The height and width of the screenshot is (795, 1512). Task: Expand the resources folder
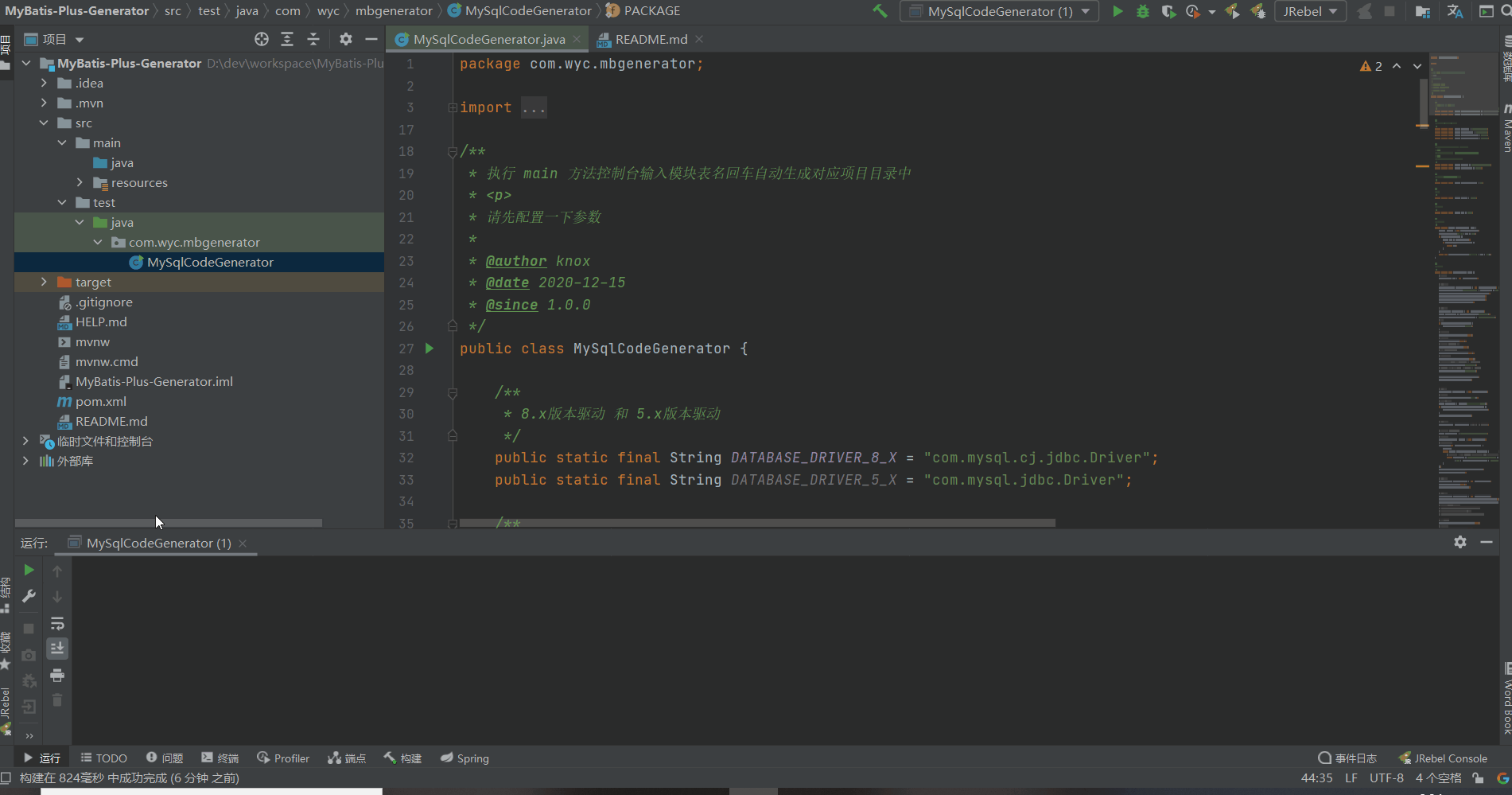(x=80, y=182)
